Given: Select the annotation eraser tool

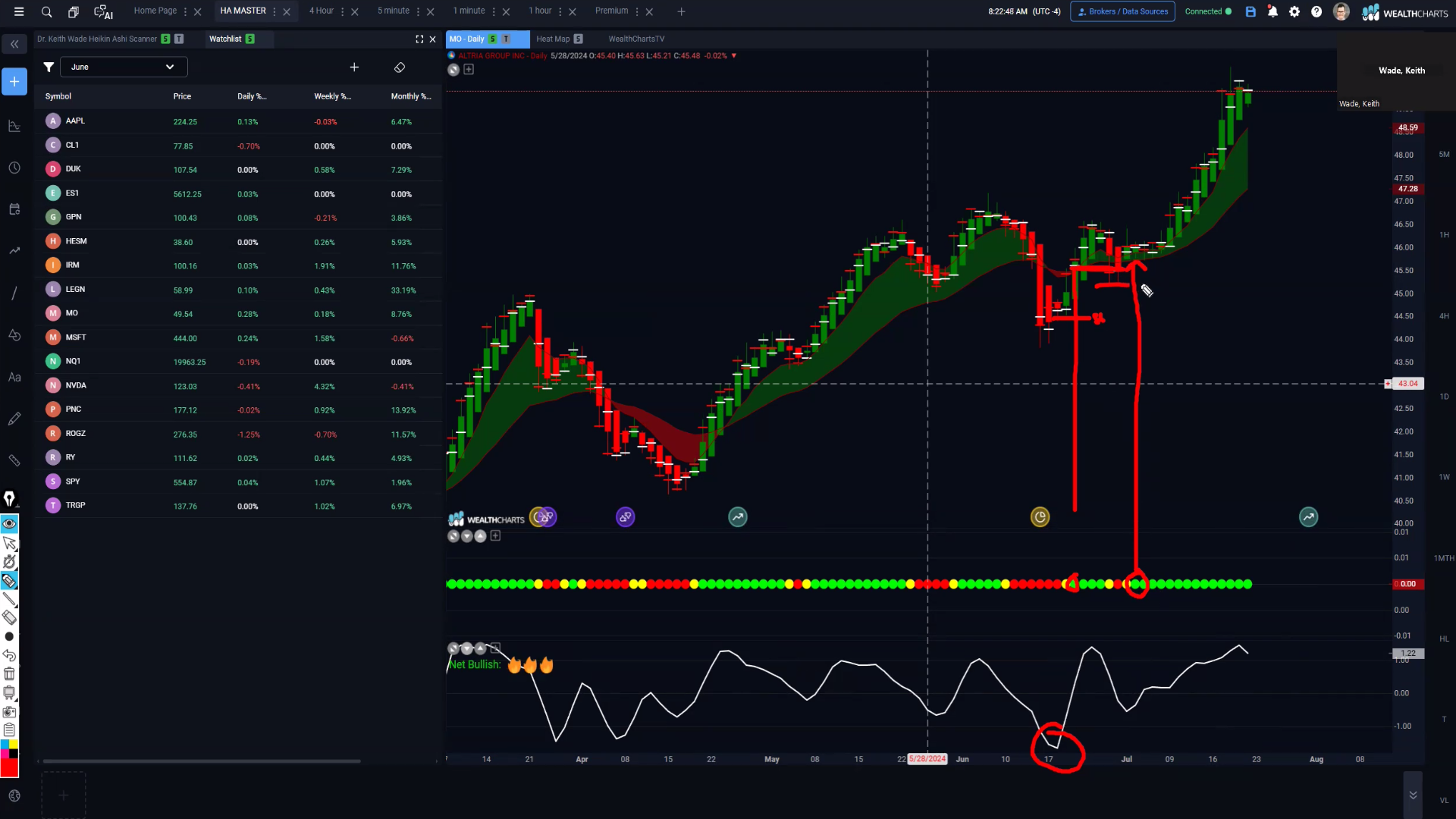Looking at the screenshot, I should (x=9, y=618).
